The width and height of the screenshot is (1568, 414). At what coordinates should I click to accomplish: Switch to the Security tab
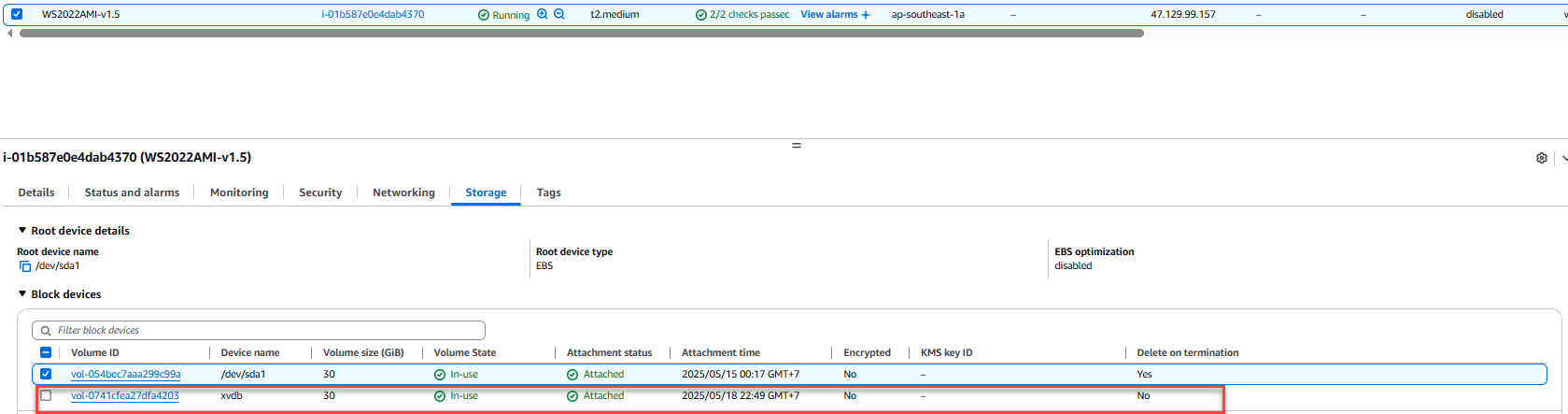pyautogui.click(x=320, y=193)
